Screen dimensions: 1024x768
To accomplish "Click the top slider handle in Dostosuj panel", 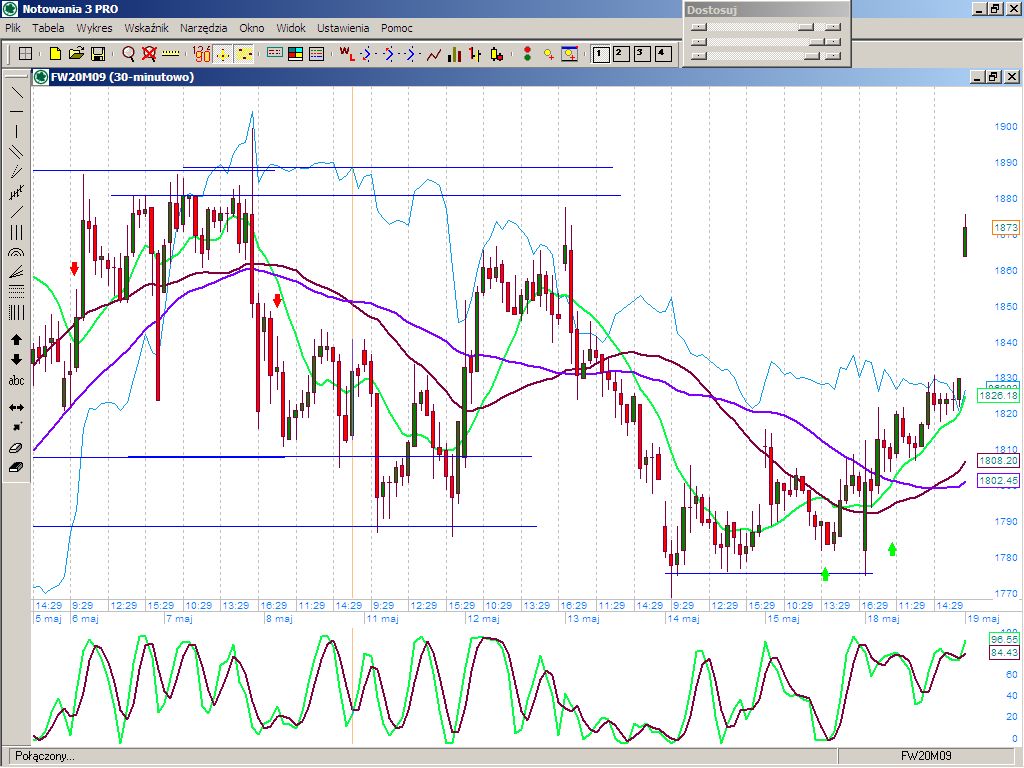I will [x=805, y=27].
